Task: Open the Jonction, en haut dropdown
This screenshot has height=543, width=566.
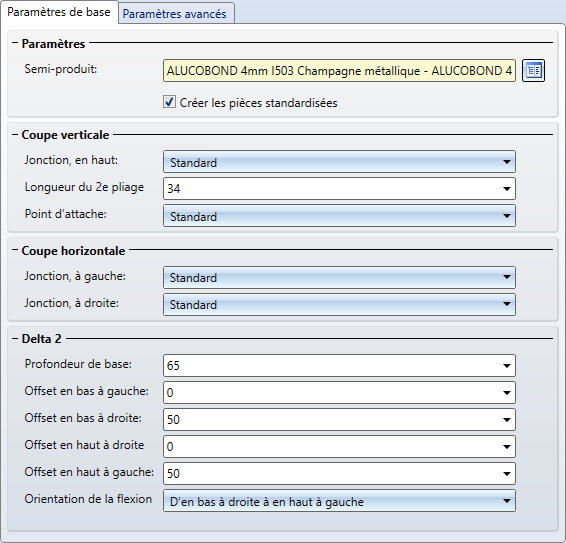Action: 339,162
